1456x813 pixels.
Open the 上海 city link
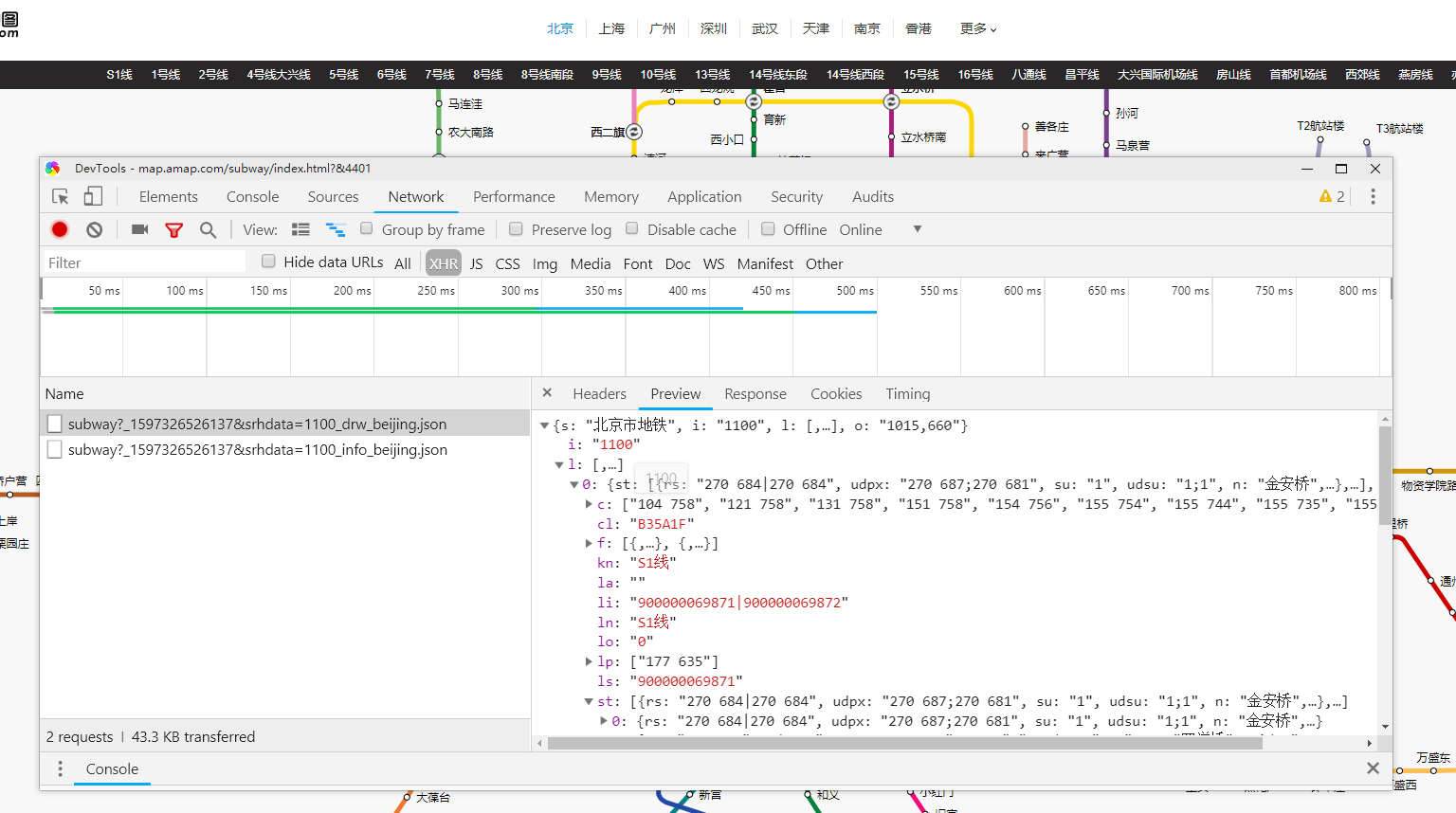[611, 28]
